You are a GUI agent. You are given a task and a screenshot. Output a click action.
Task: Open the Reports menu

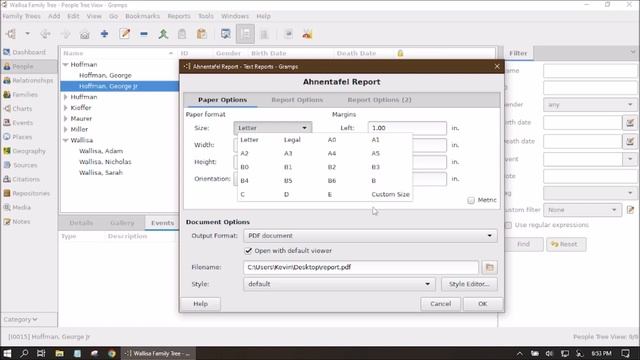click(179, 16)
